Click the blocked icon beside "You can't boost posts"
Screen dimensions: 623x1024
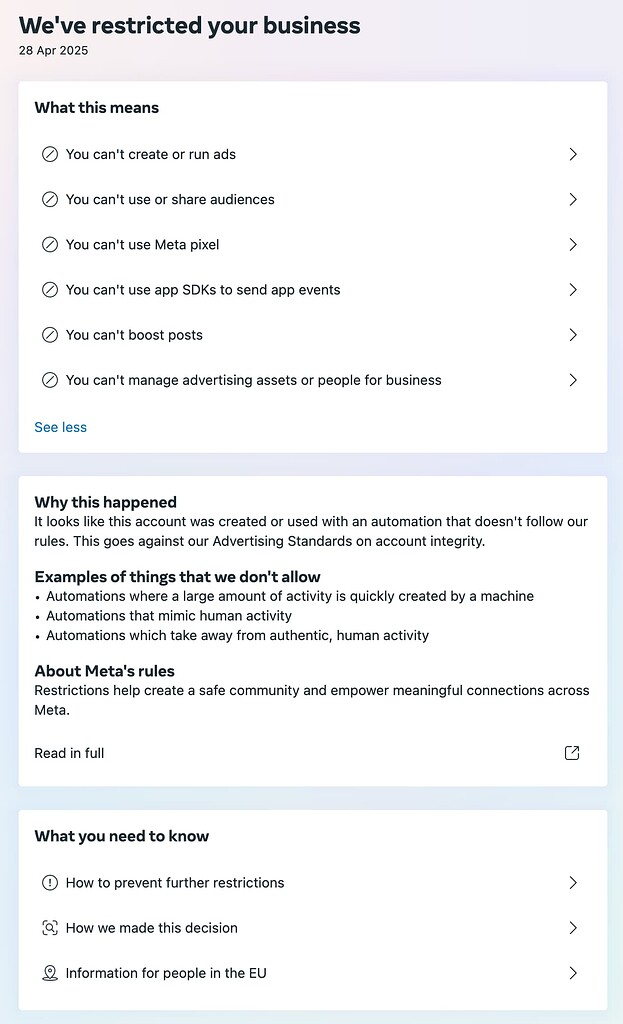pos(50,334)
